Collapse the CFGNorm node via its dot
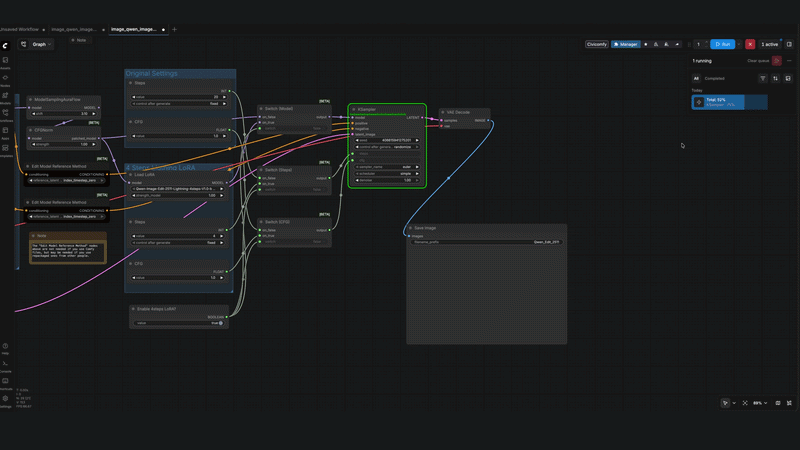The width and height of the screenshot is (800, 450). [31, 130]
